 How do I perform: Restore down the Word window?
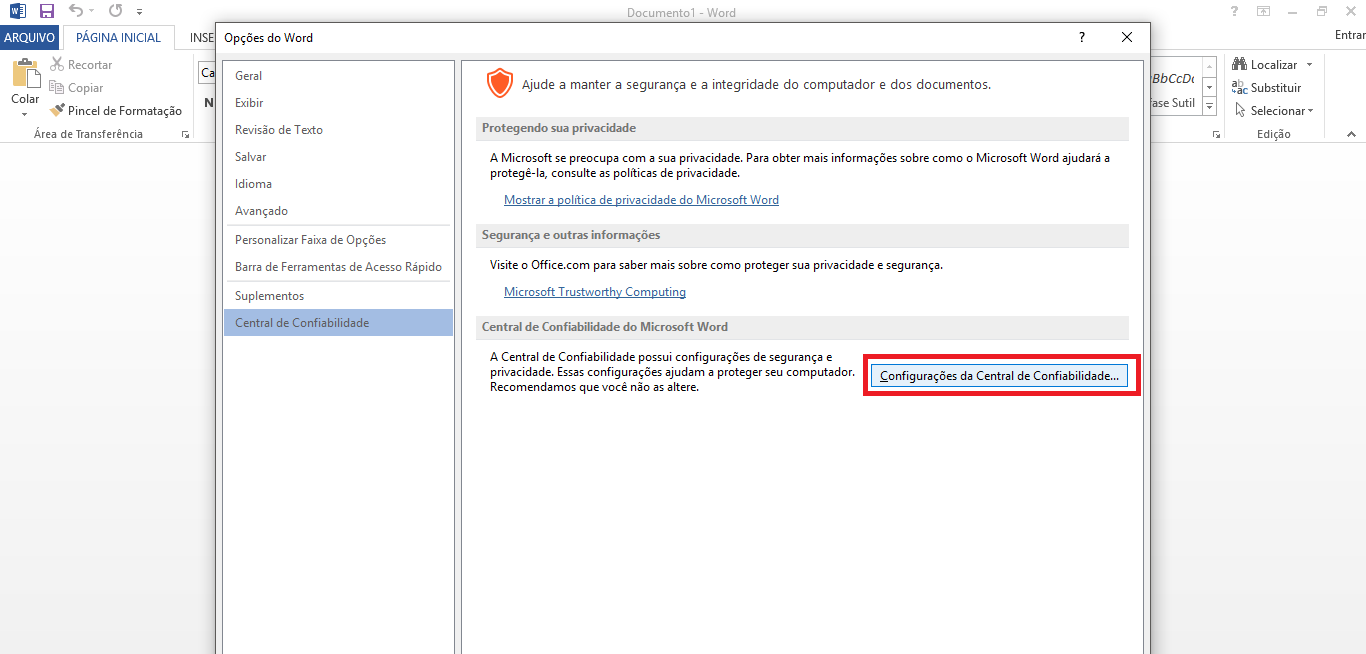tap(1322, 11)
